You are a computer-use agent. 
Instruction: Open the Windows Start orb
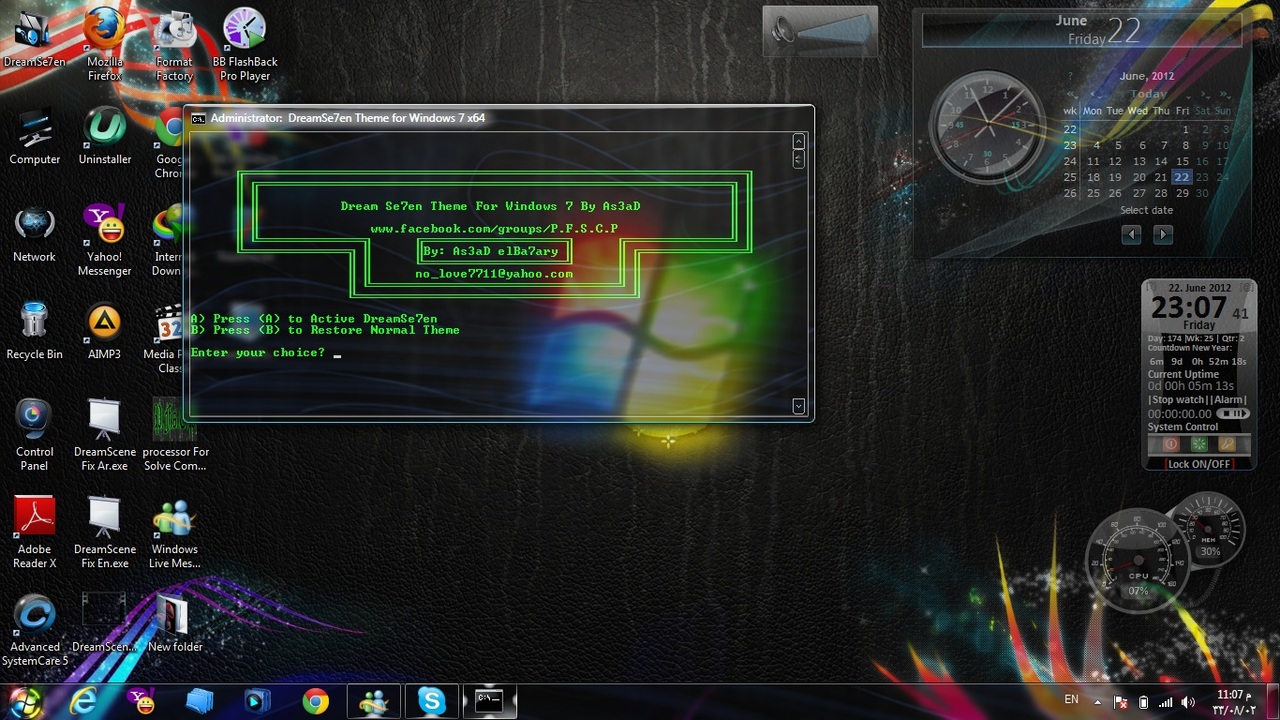pos(25,700)
